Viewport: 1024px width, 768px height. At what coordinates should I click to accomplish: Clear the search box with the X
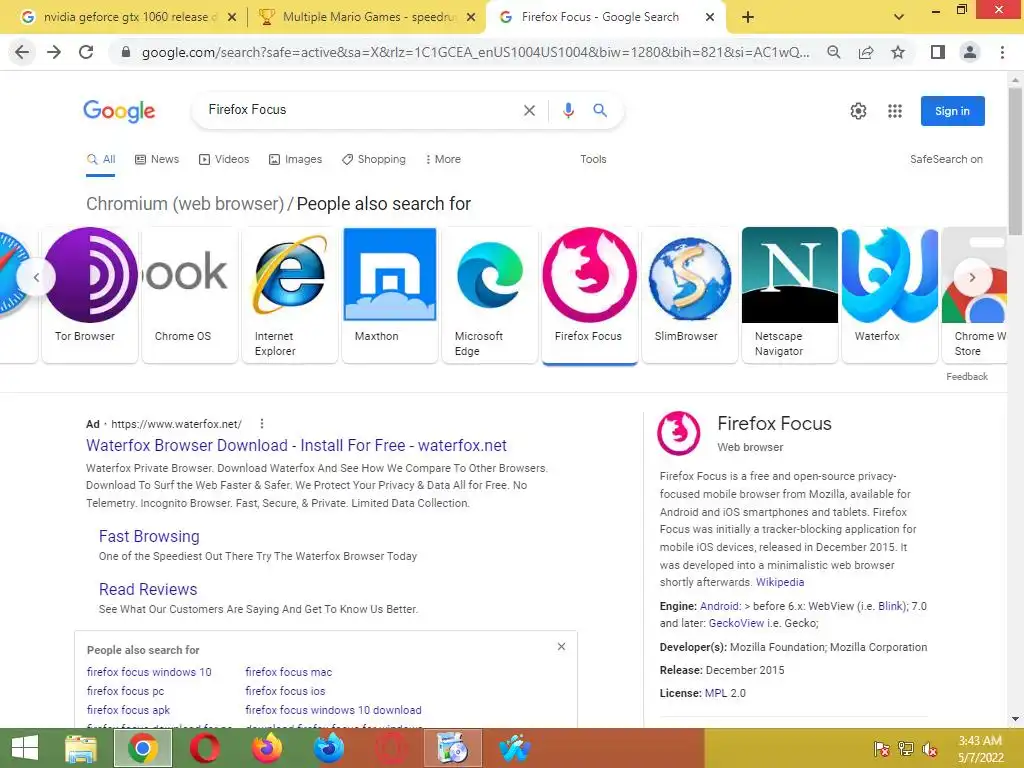coord(529,110)
